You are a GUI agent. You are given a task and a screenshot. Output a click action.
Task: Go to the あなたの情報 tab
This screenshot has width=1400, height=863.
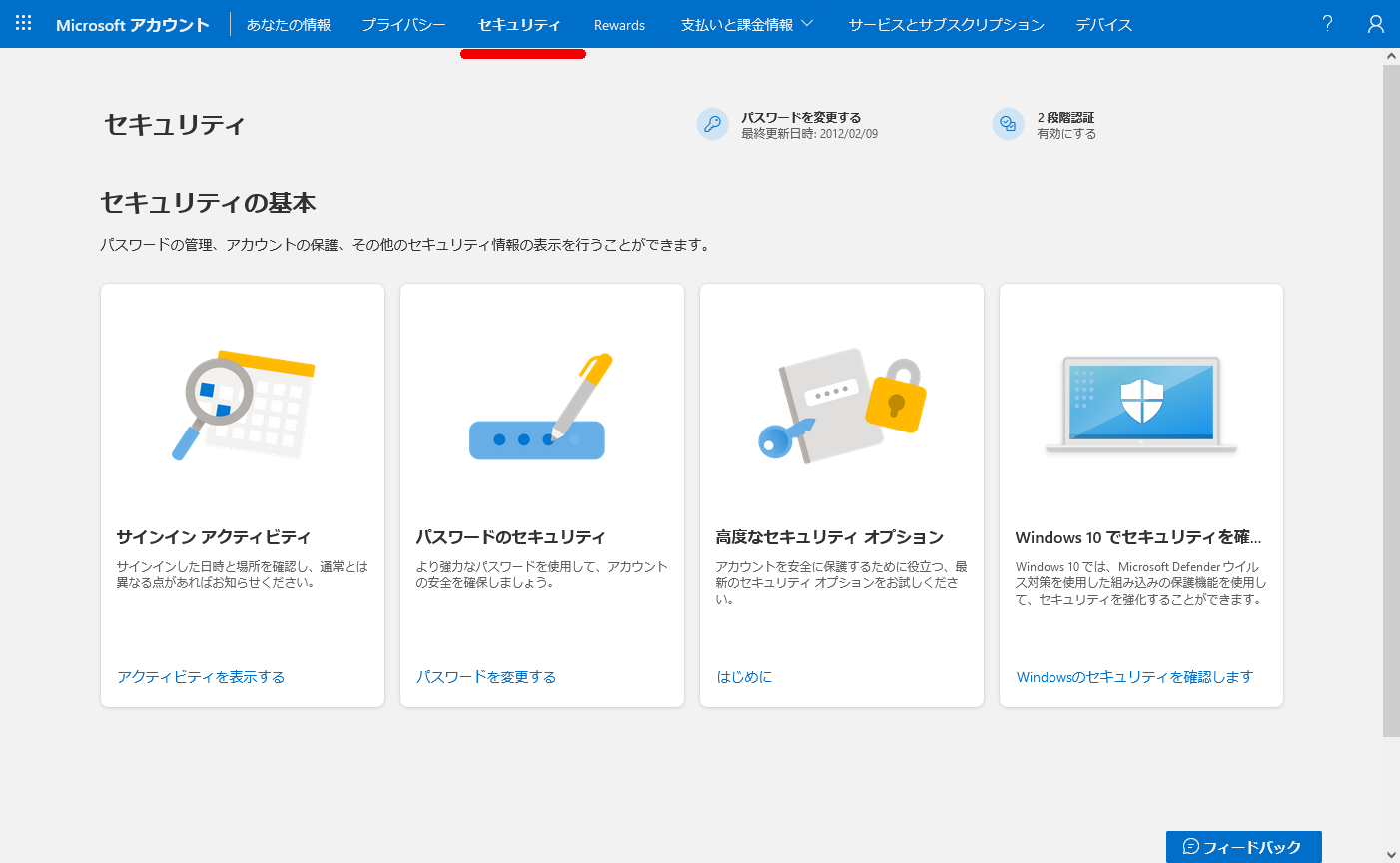click(289, 24)
